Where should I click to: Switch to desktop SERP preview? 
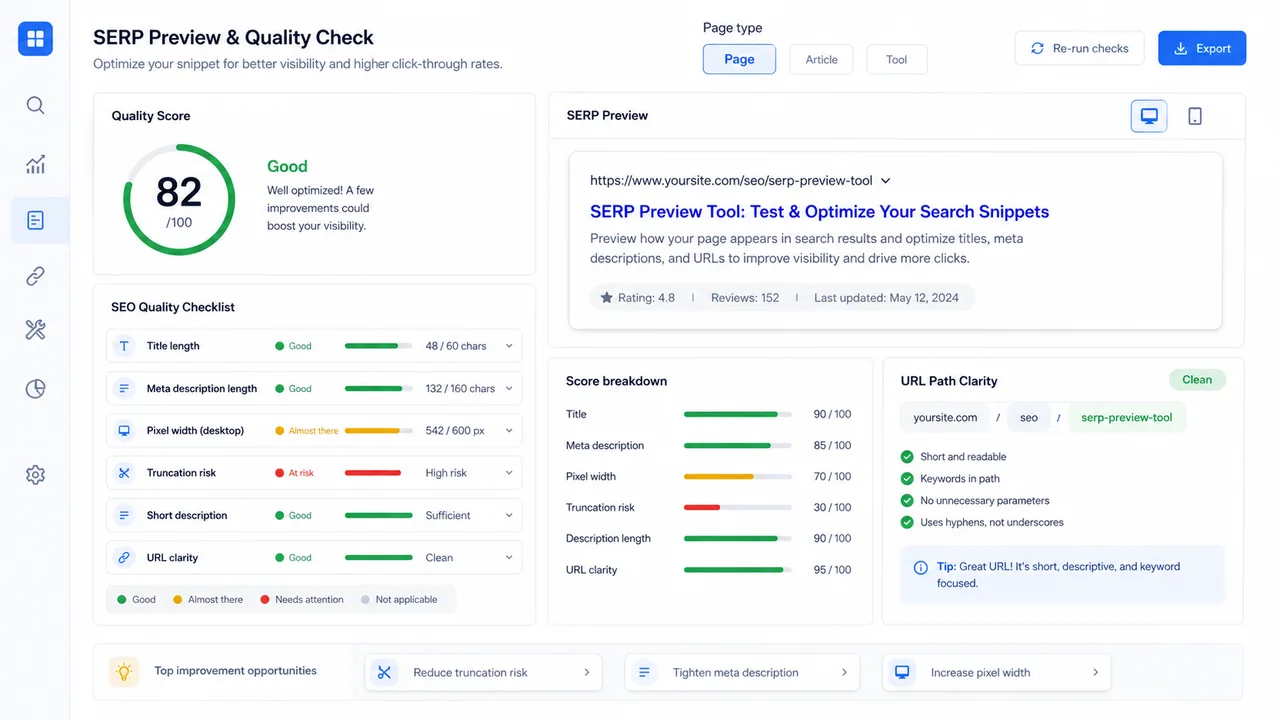click(1149, 116)
